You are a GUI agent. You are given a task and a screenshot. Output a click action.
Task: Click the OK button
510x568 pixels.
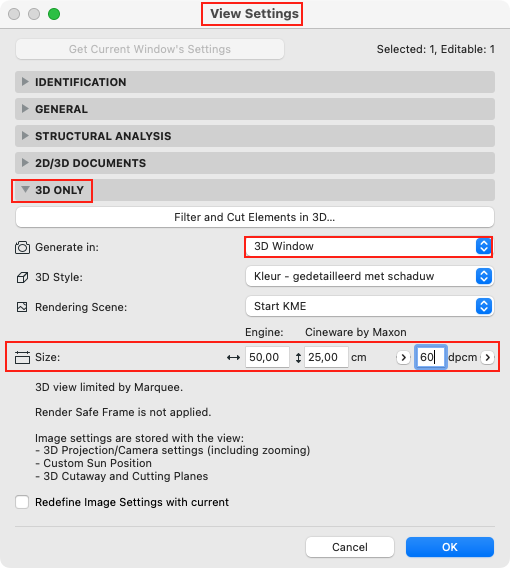click(x=450, y=547)
